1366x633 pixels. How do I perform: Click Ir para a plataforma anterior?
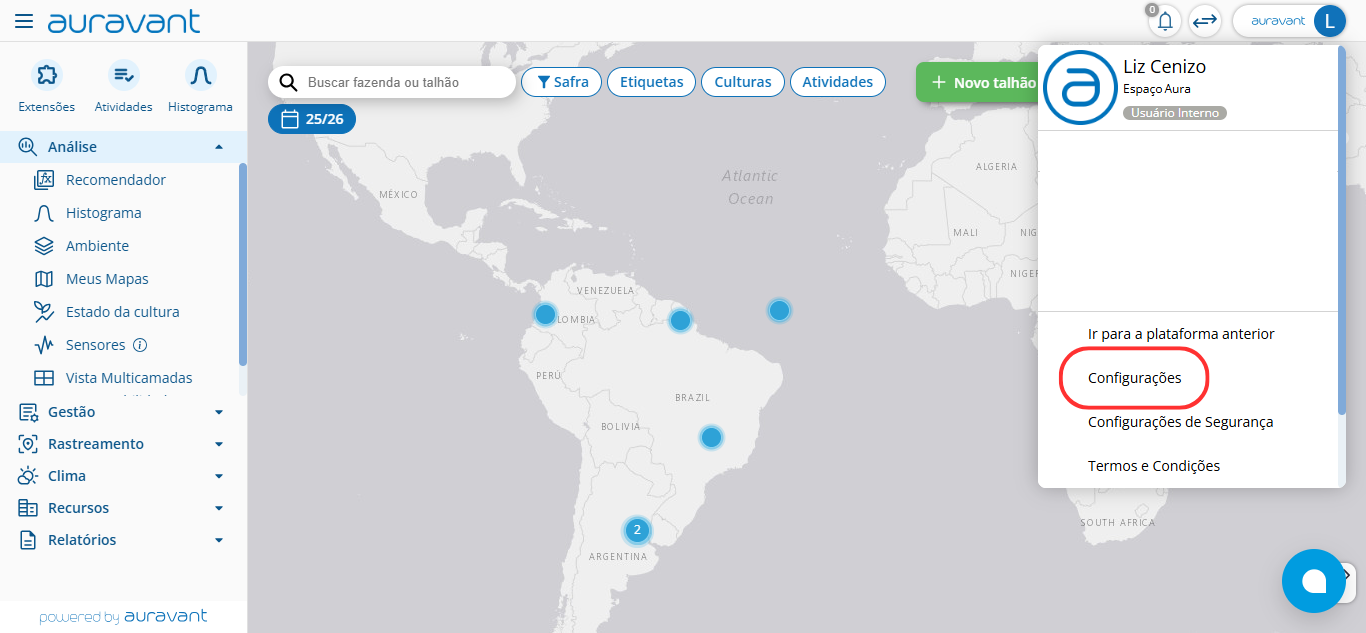pos(1180,334)
